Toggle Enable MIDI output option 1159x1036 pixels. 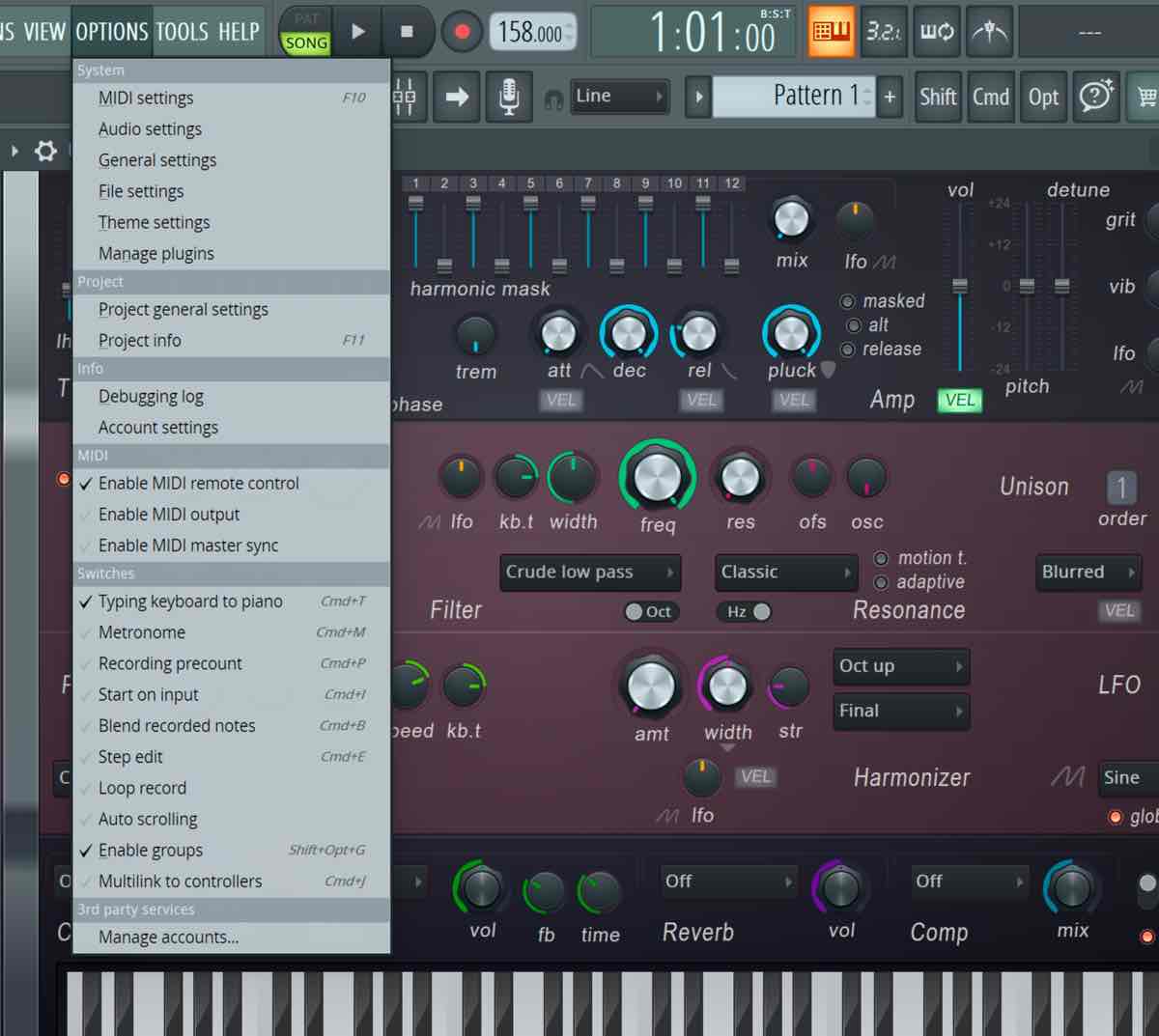[x=231, y=514]
